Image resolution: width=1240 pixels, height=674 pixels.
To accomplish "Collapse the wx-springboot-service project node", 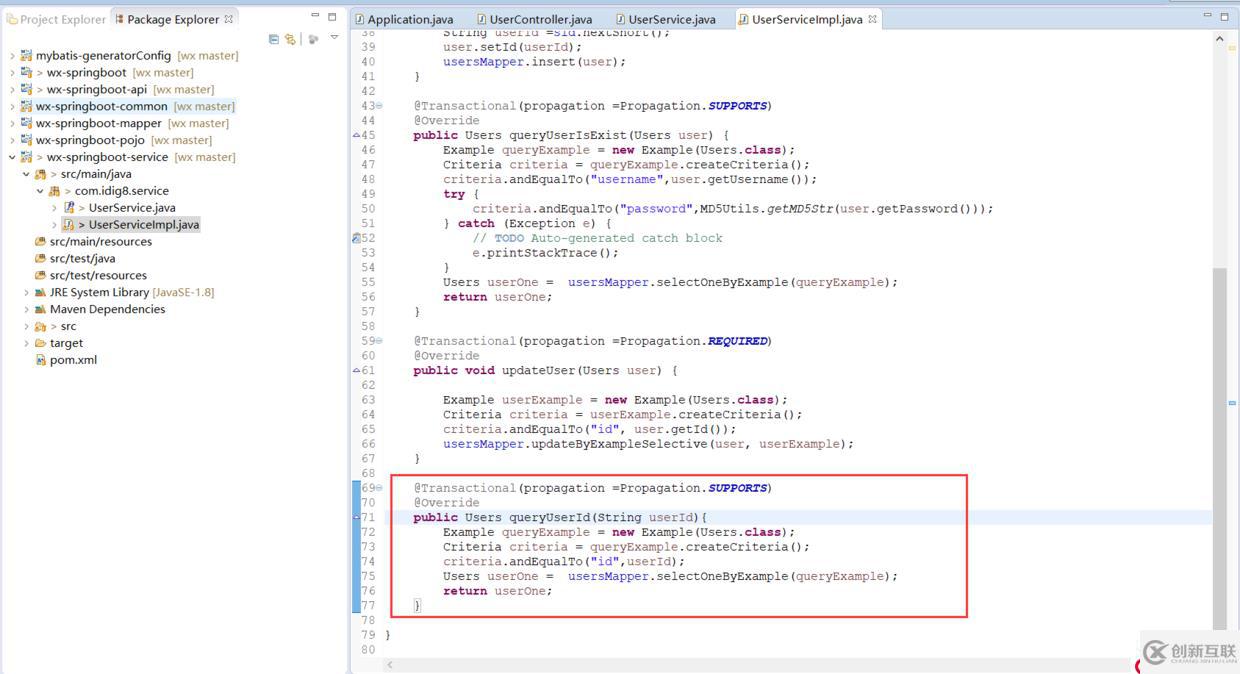I will pyautogui.click(x=12, y=157).
